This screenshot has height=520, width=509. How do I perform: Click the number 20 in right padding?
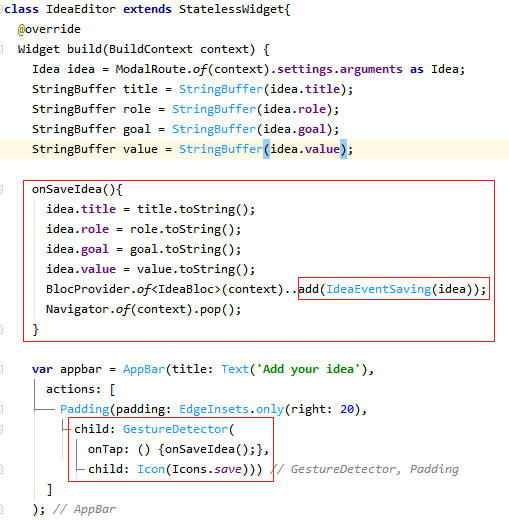[x=347, y=409]
